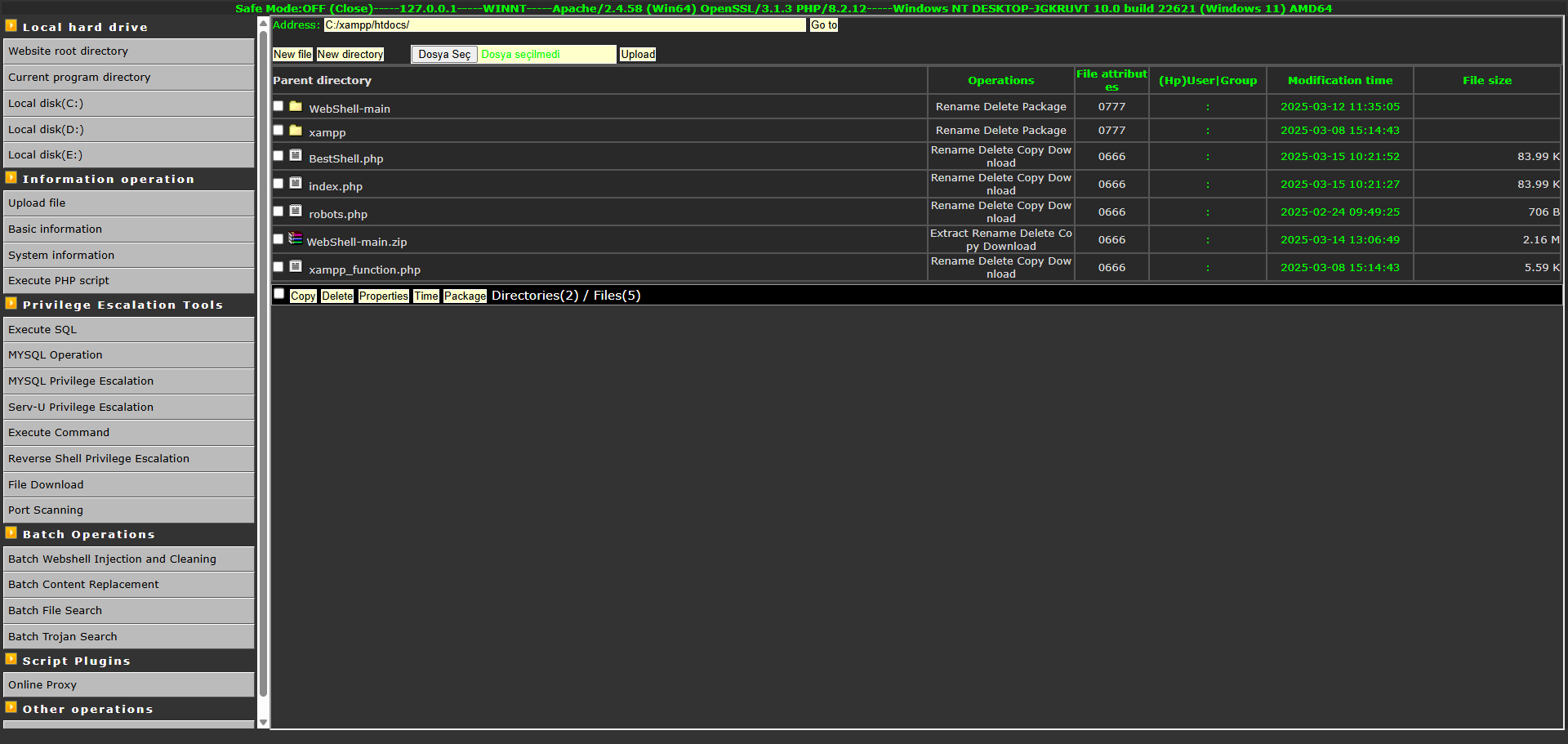Screen dimensions: 1568x744
Task: Browse Local disk(D:)
Action: tap(129, 129)
